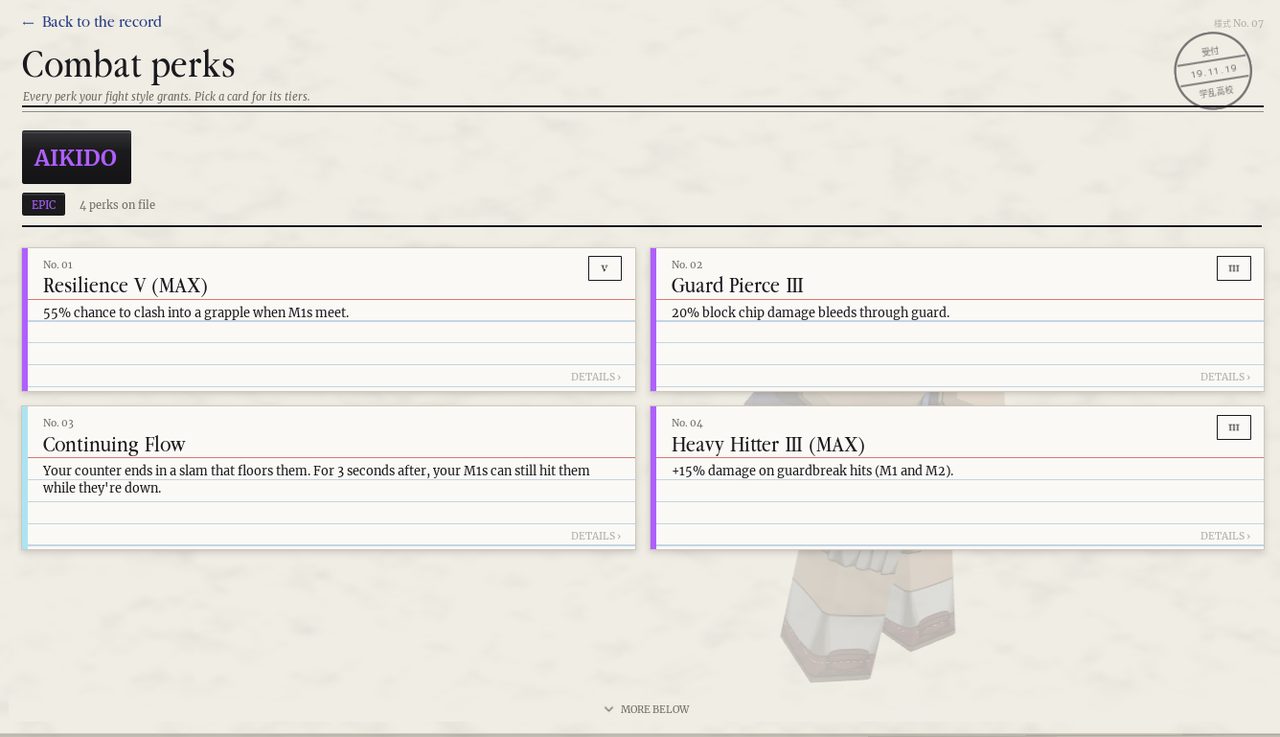Click the '+15% damage on guardbreak hits' description
This screenshot has width=1280, height=737.
(x=812, y=471)
